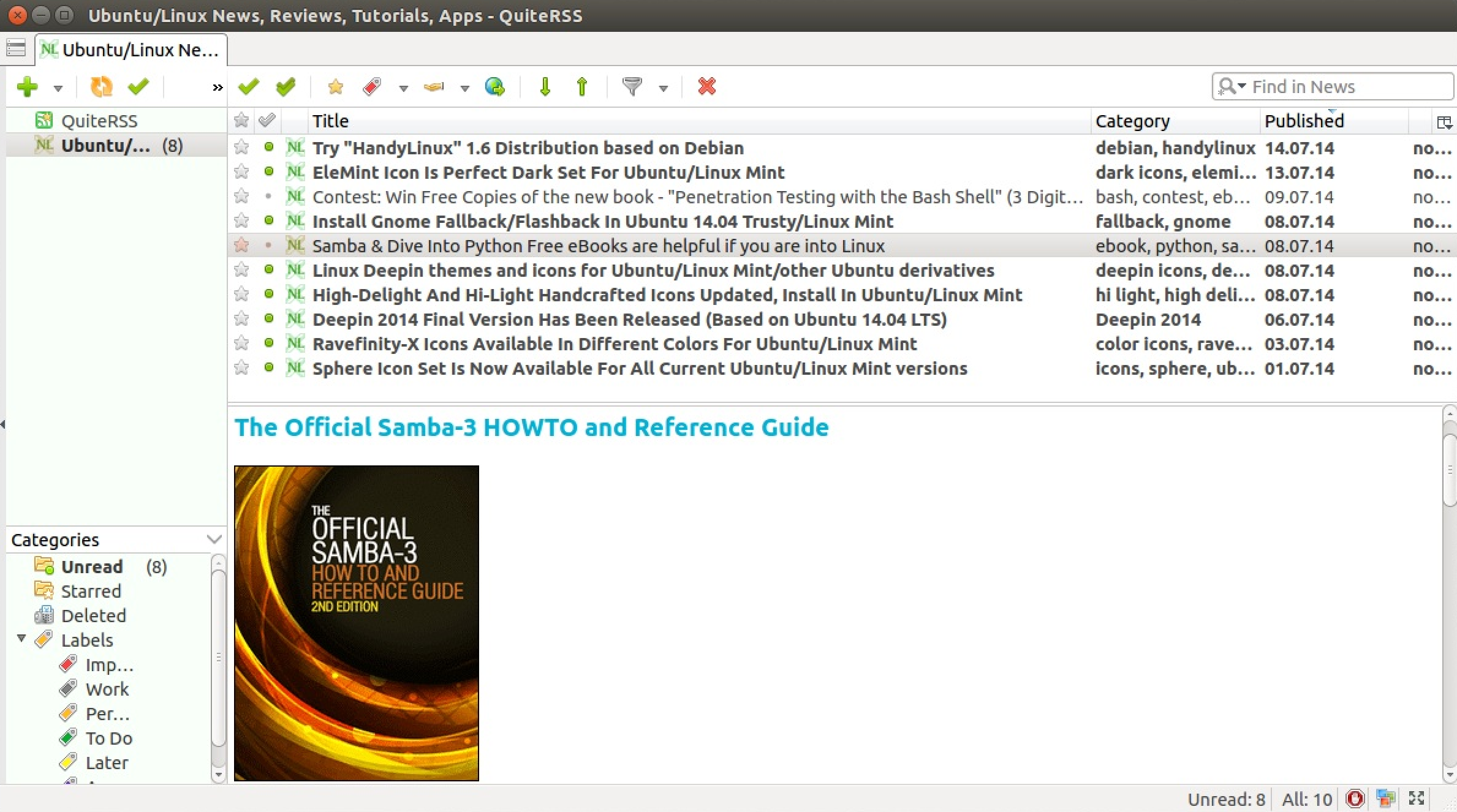The height and width of the screenshot is (812, 1457).
Task: Click in the Find in News search field
Action: pos(1330,86)
